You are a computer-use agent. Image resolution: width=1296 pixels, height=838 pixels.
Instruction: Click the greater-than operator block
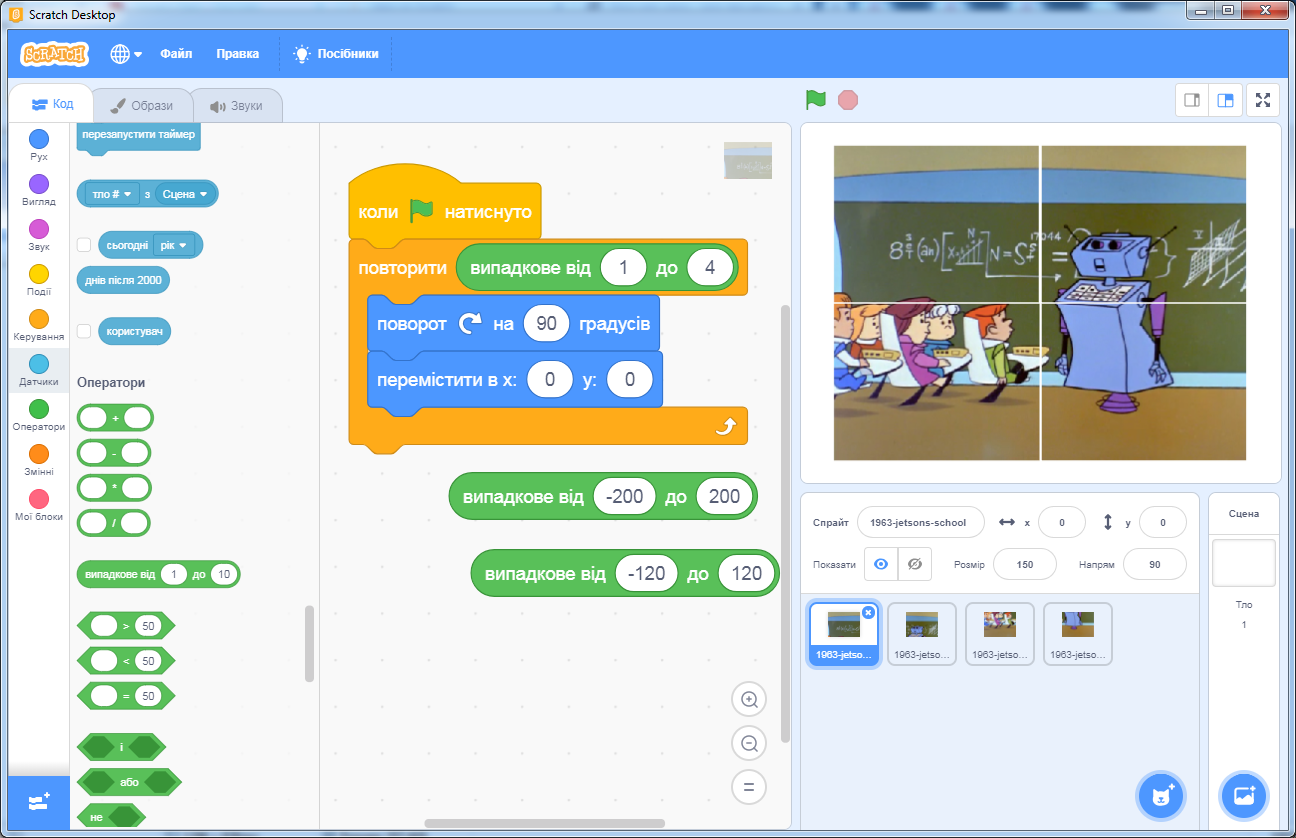[x=126, y=626]
